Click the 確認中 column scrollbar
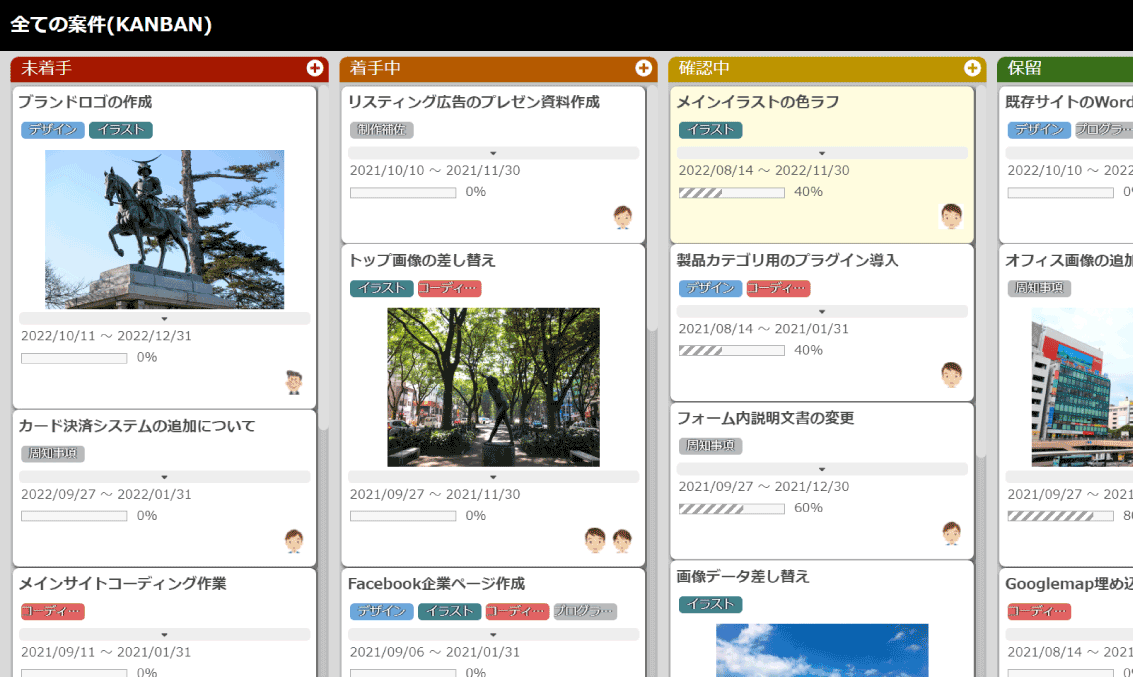This screenshot has width=1133, height=677. point(981,272)
